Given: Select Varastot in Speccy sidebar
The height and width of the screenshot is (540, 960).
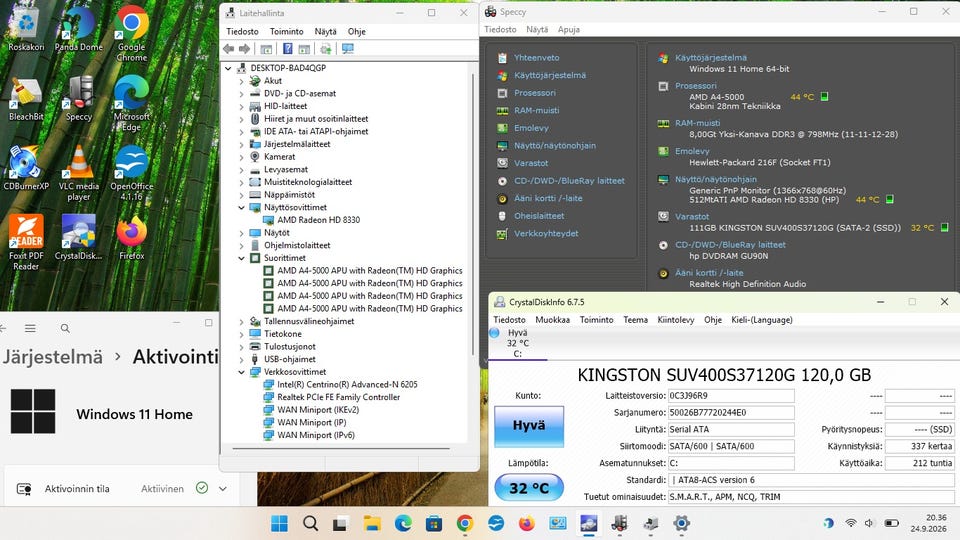Looking at the screenshot, I should [x=531, y=163].
